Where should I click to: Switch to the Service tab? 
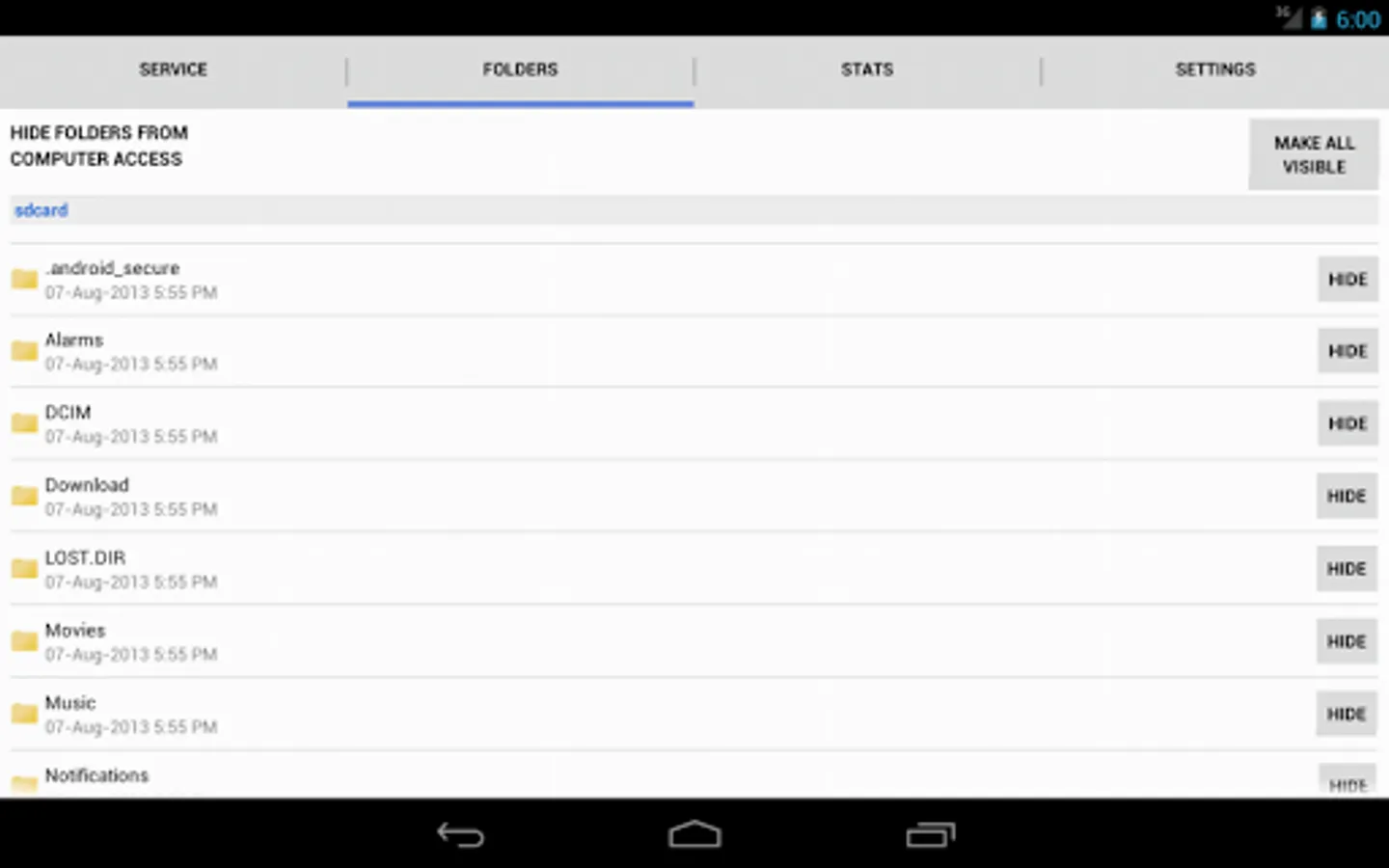[174, 69]
